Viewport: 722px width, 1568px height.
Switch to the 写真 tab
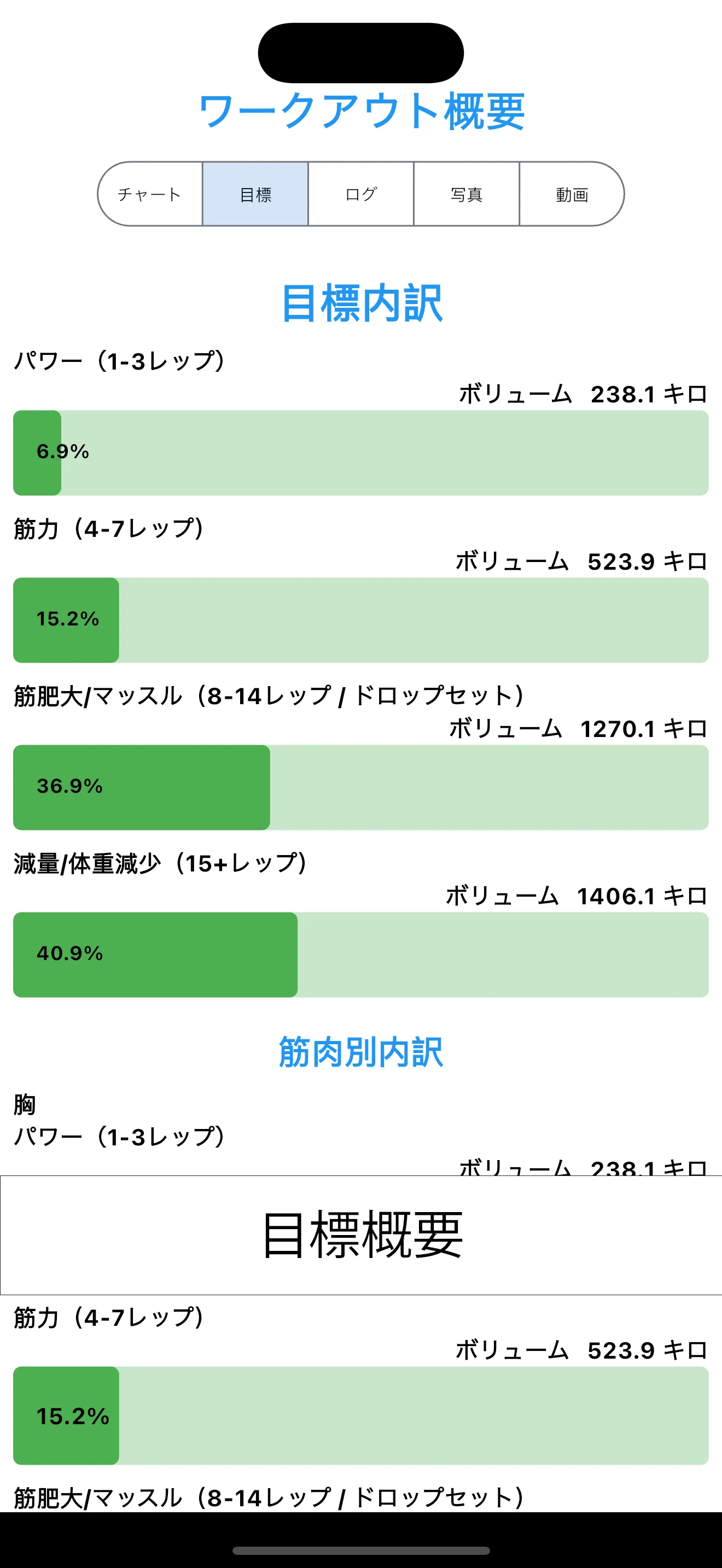[467, 194]
